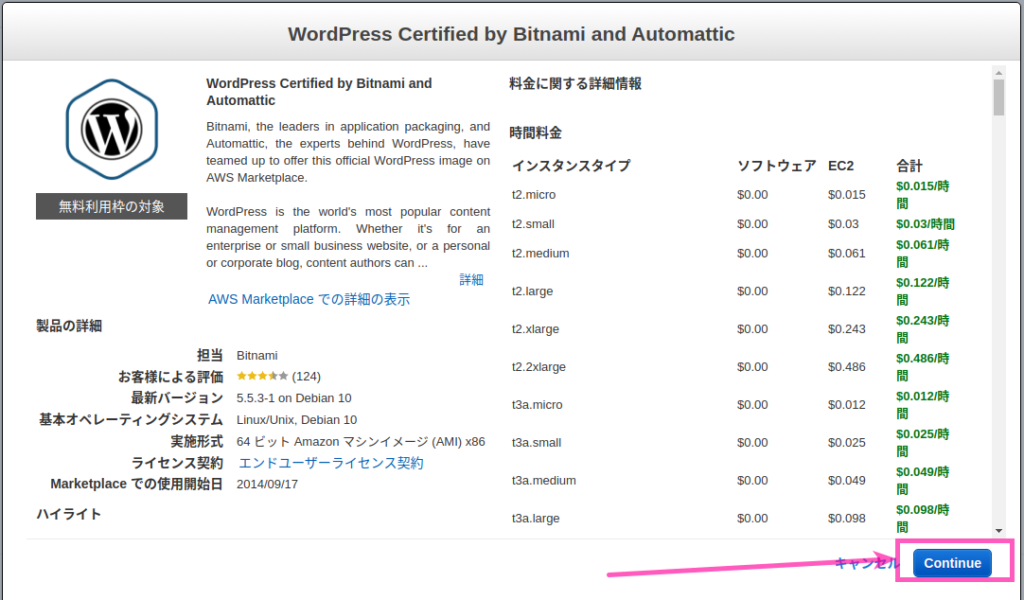This screenshot has height=600, width=1024.
Task: Click the black $0.243 EC2 price for t2.xlarge
Action: pos(846,329)
